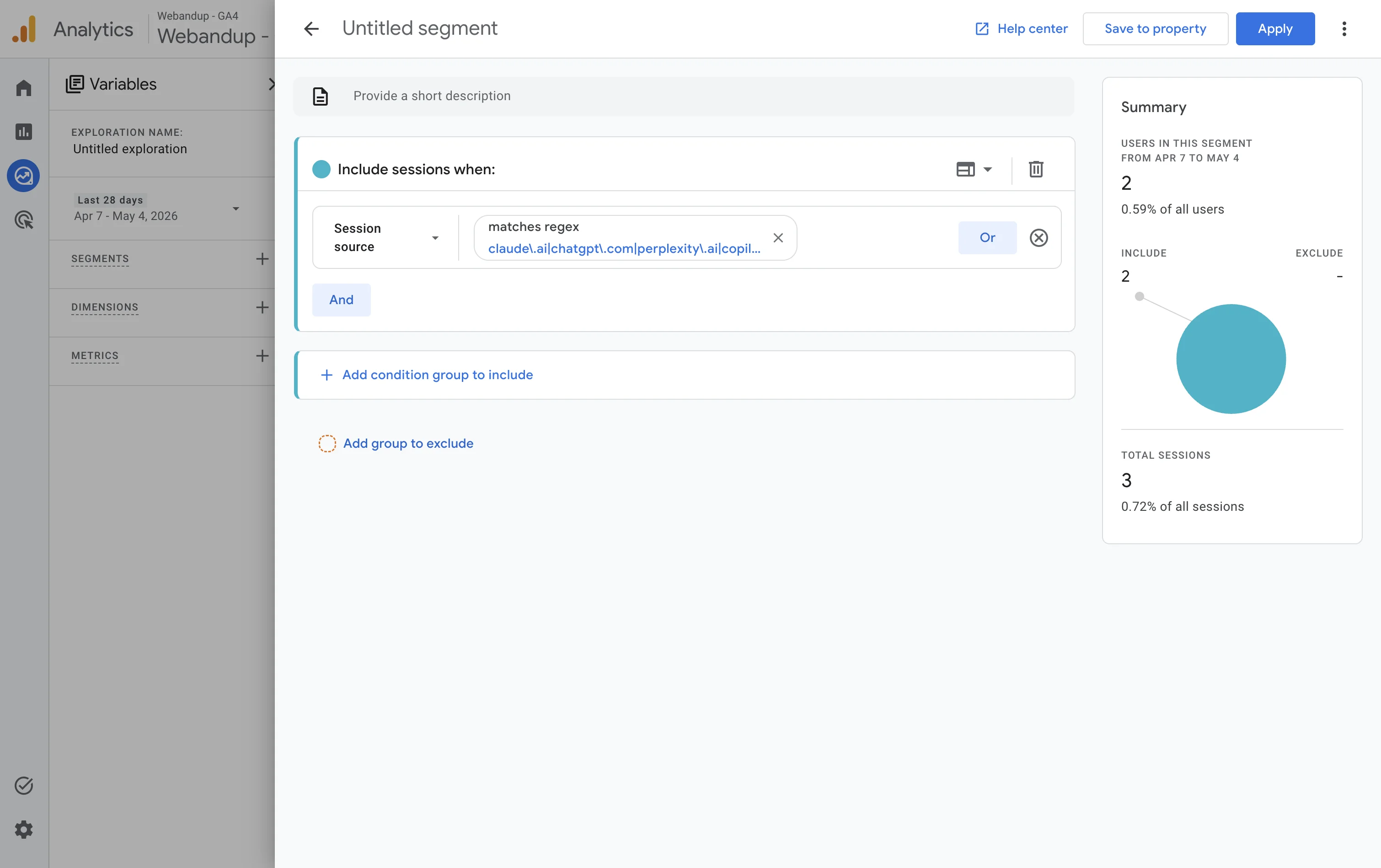Open Advertising icon in sidebar
1381x868 pixels.
(x=23, y=220)
